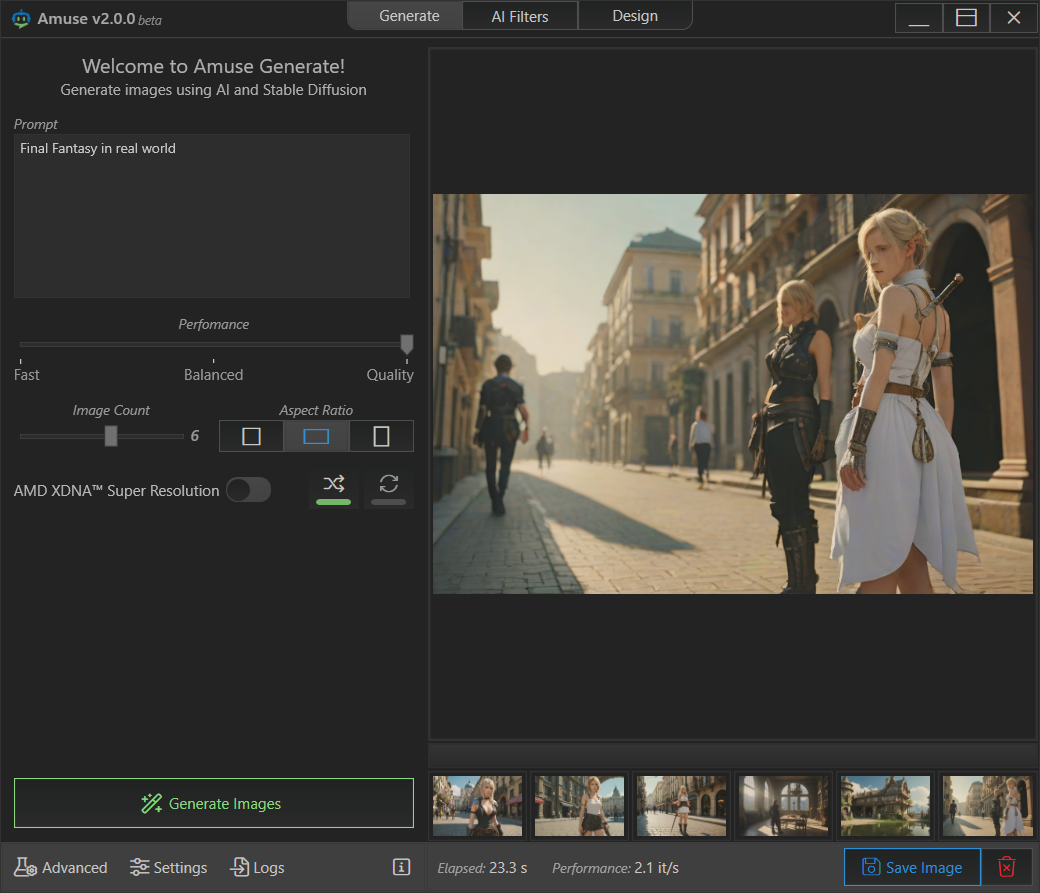Click inside the Prompt text box

click(x=212, y=215)
